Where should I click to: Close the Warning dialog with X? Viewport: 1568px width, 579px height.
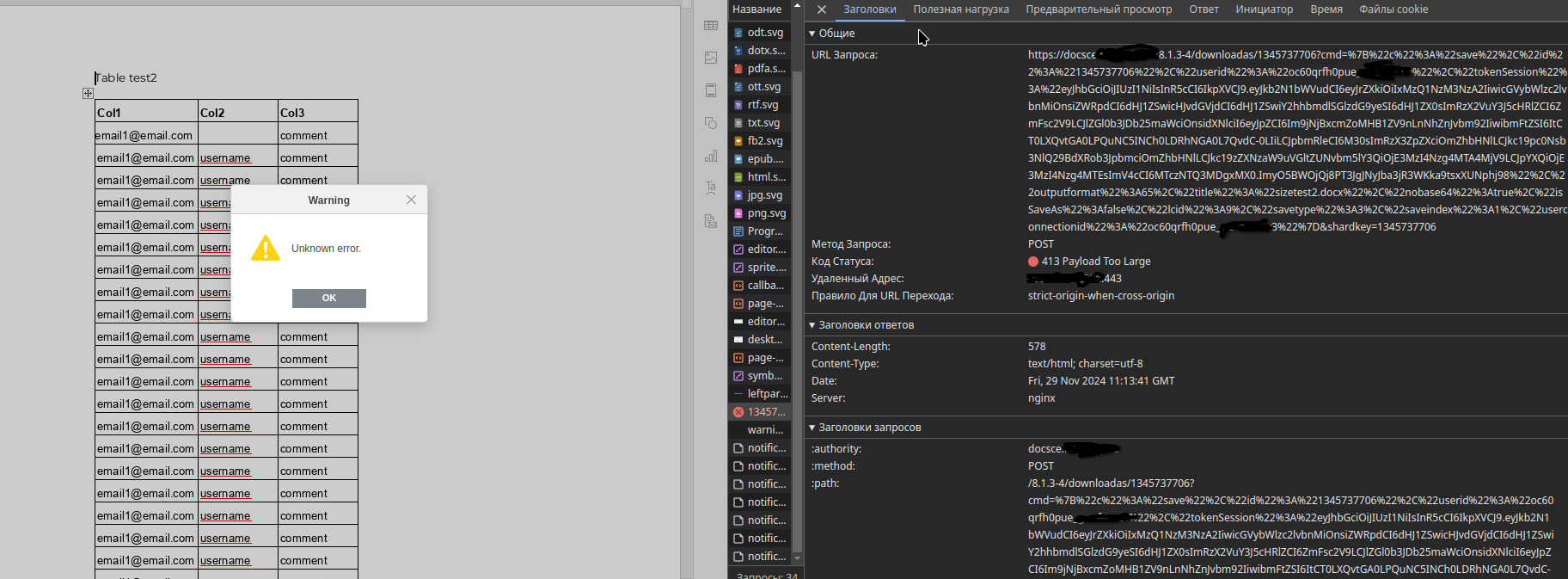tap(411, 200)
